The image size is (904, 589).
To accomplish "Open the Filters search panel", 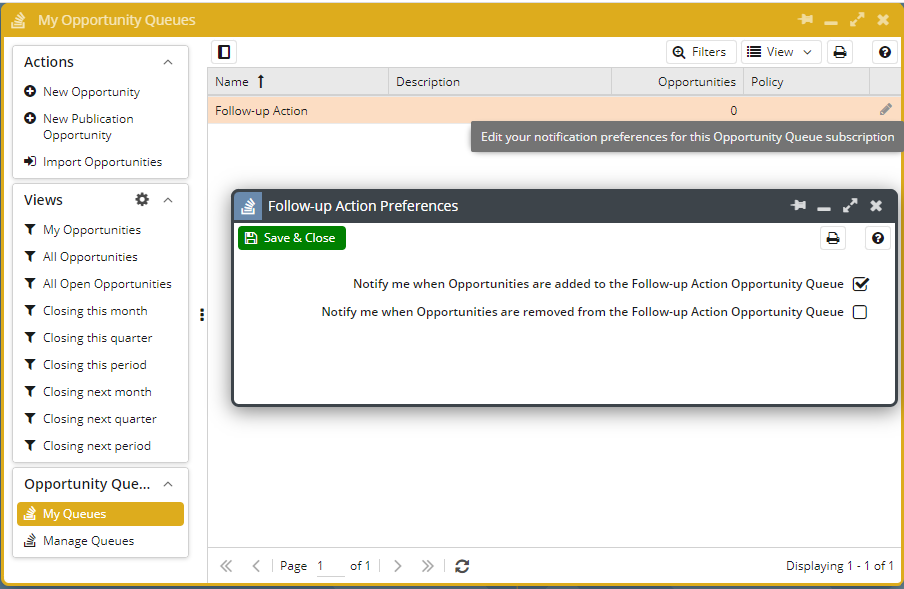I will click(x=701, y=51).
